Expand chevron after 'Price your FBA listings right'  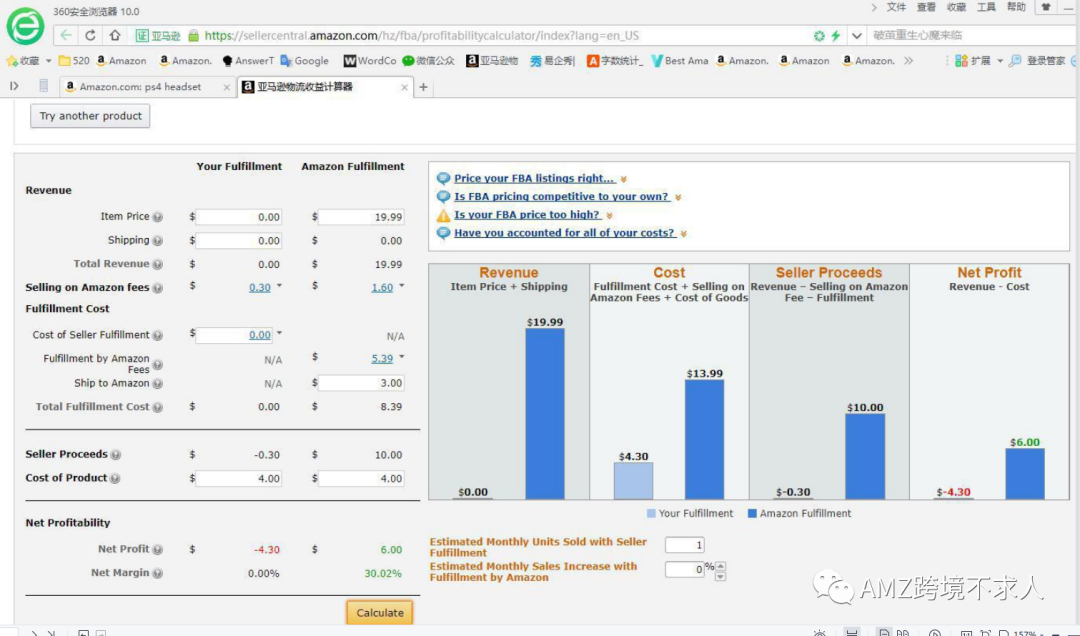pyautogui.click(x=623, y=179)
